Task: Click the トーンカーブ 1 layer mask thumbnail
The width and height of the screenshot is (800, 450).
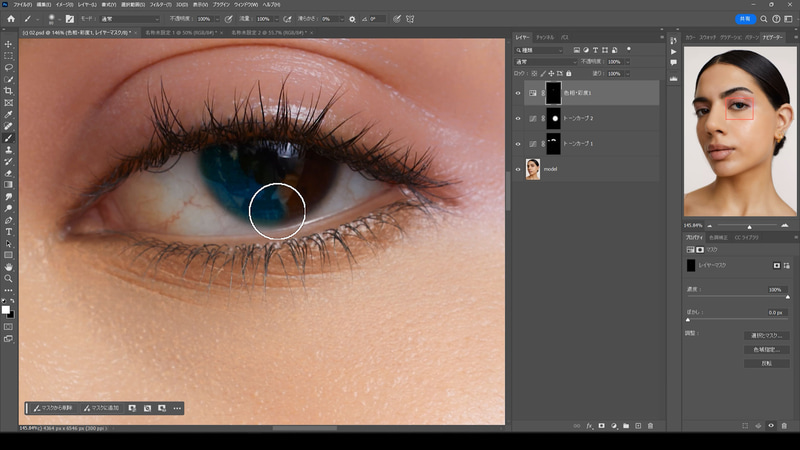Action: point(553,143)
